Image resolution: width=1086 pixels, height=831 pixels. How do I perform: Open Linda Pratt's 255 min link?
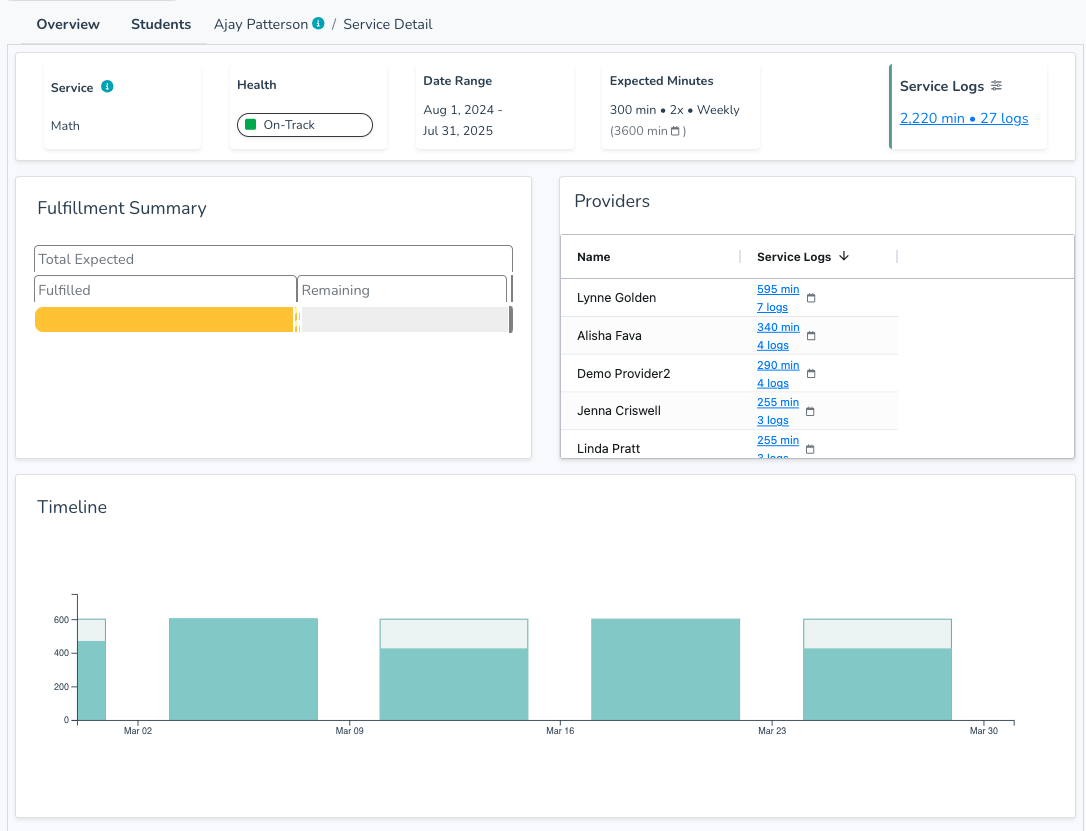coord(778,440)
